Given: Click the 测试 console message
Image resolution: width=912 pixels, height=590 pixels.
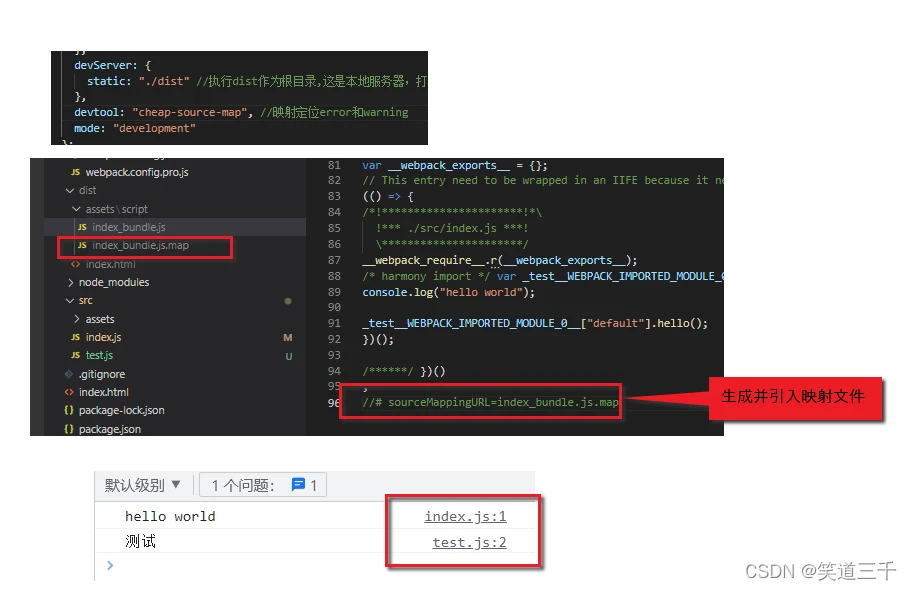Looking at the screenshot, I should tap(141, 542).
